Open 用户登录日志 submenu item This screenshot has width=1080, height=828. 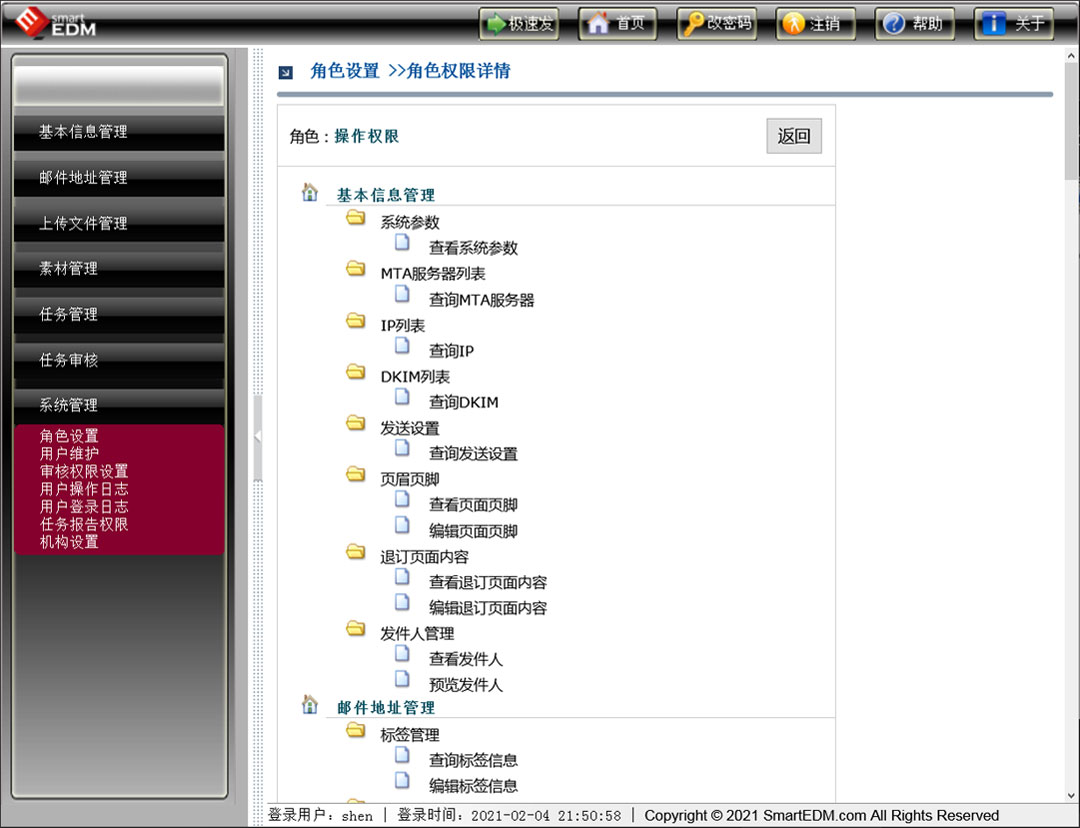[x=84, y=506]
